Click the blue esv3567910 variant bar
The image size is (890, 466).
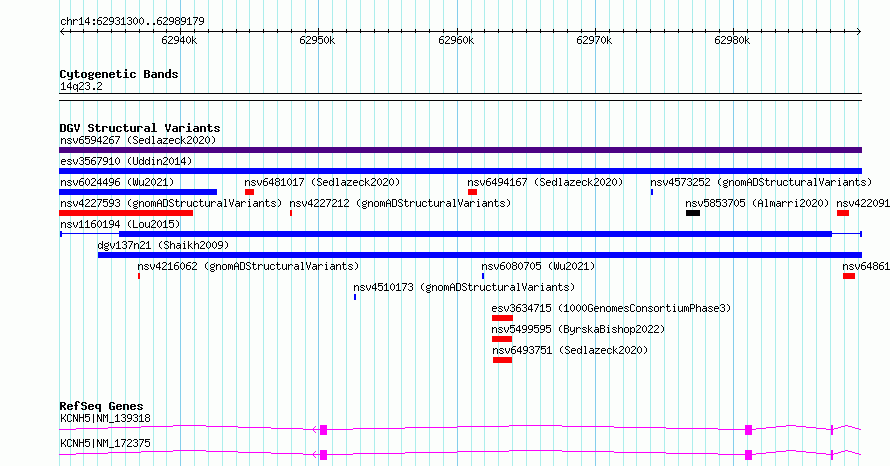click(x=460, y=171)
